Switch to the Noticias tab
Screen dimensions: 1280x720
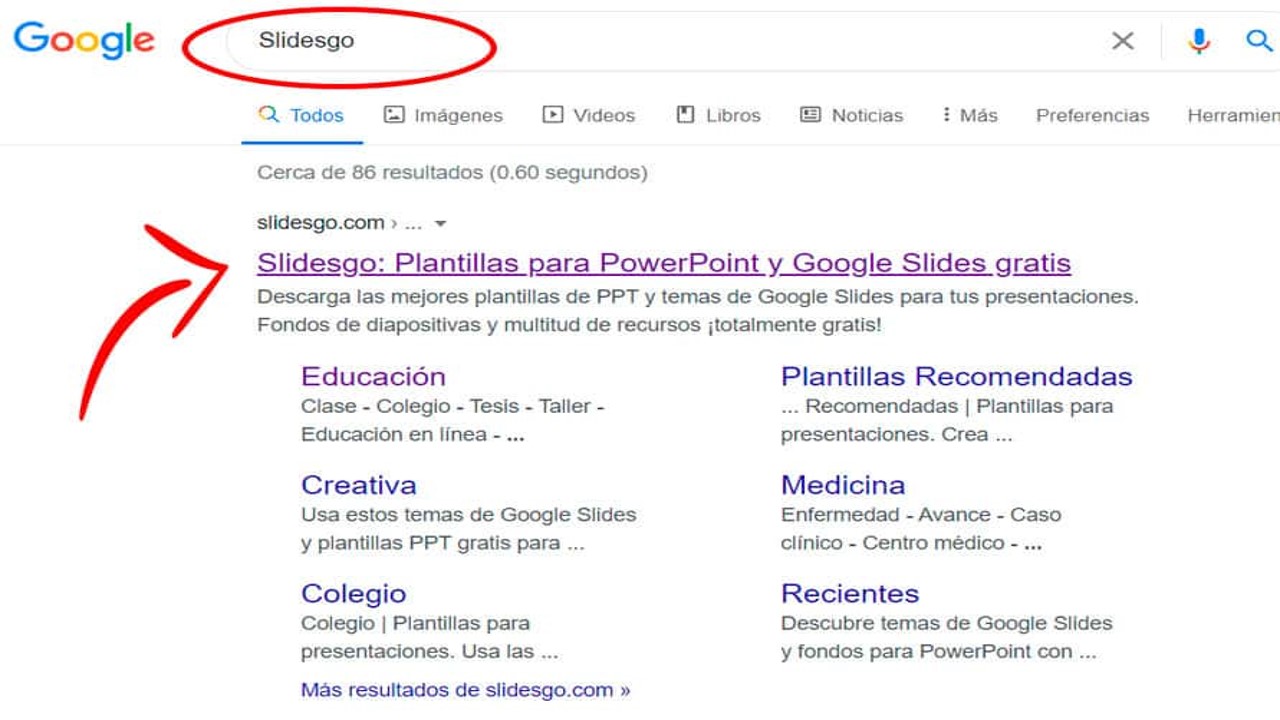864,114
